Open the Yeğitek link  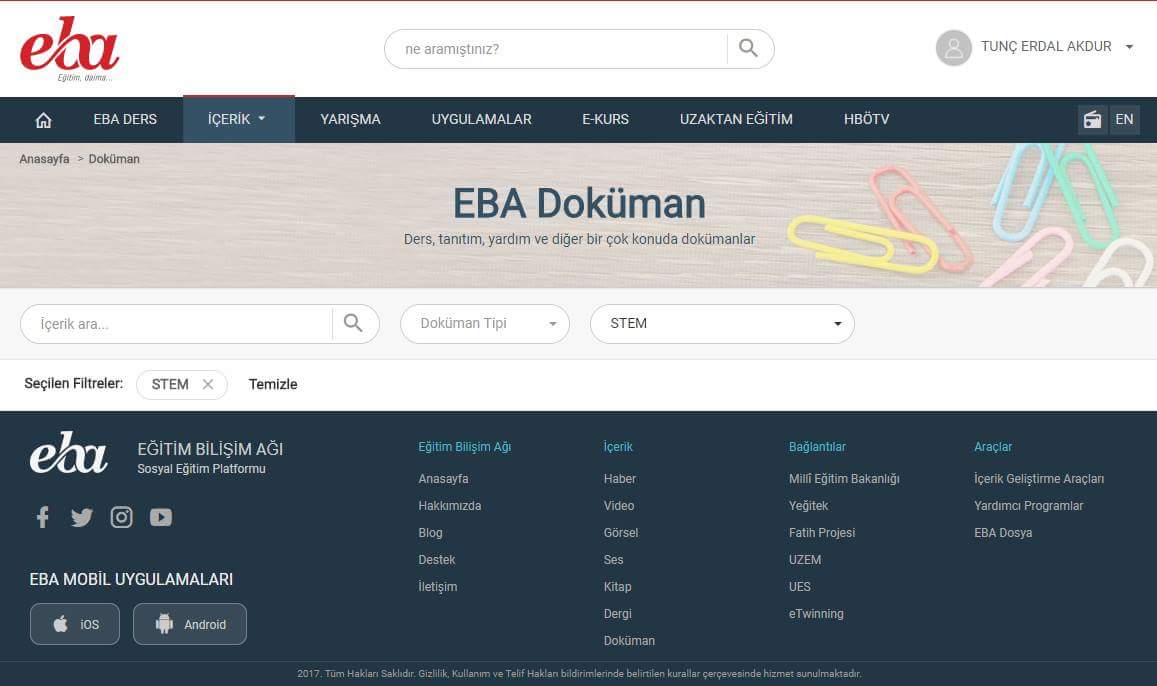click(x=809, y=506)
